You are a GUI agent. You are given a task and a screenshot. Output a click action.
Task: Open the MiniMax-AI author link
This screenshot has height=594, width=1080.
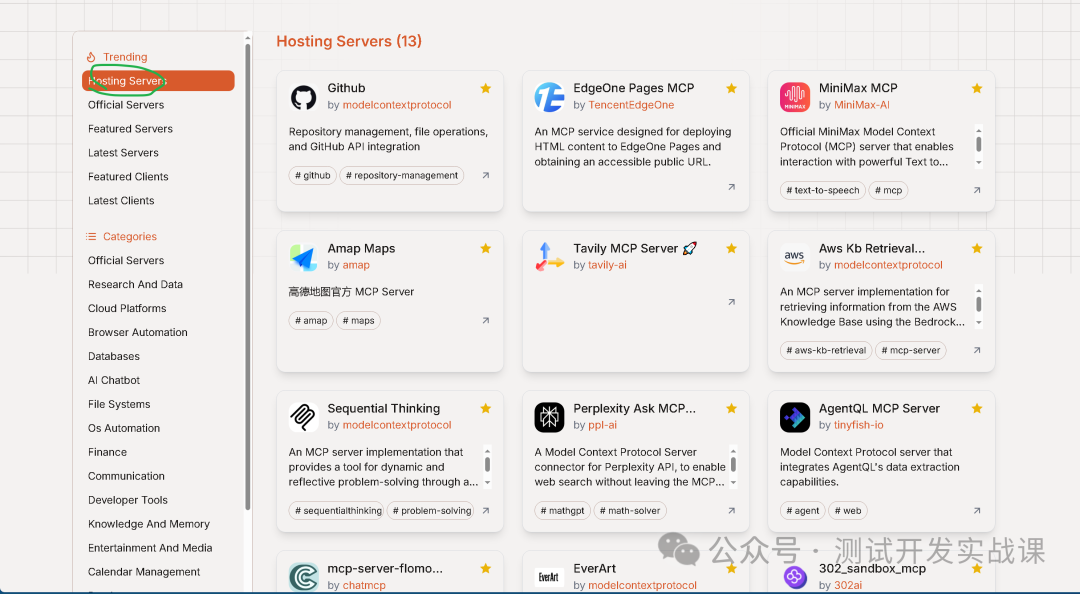click(x=862, y=105)
